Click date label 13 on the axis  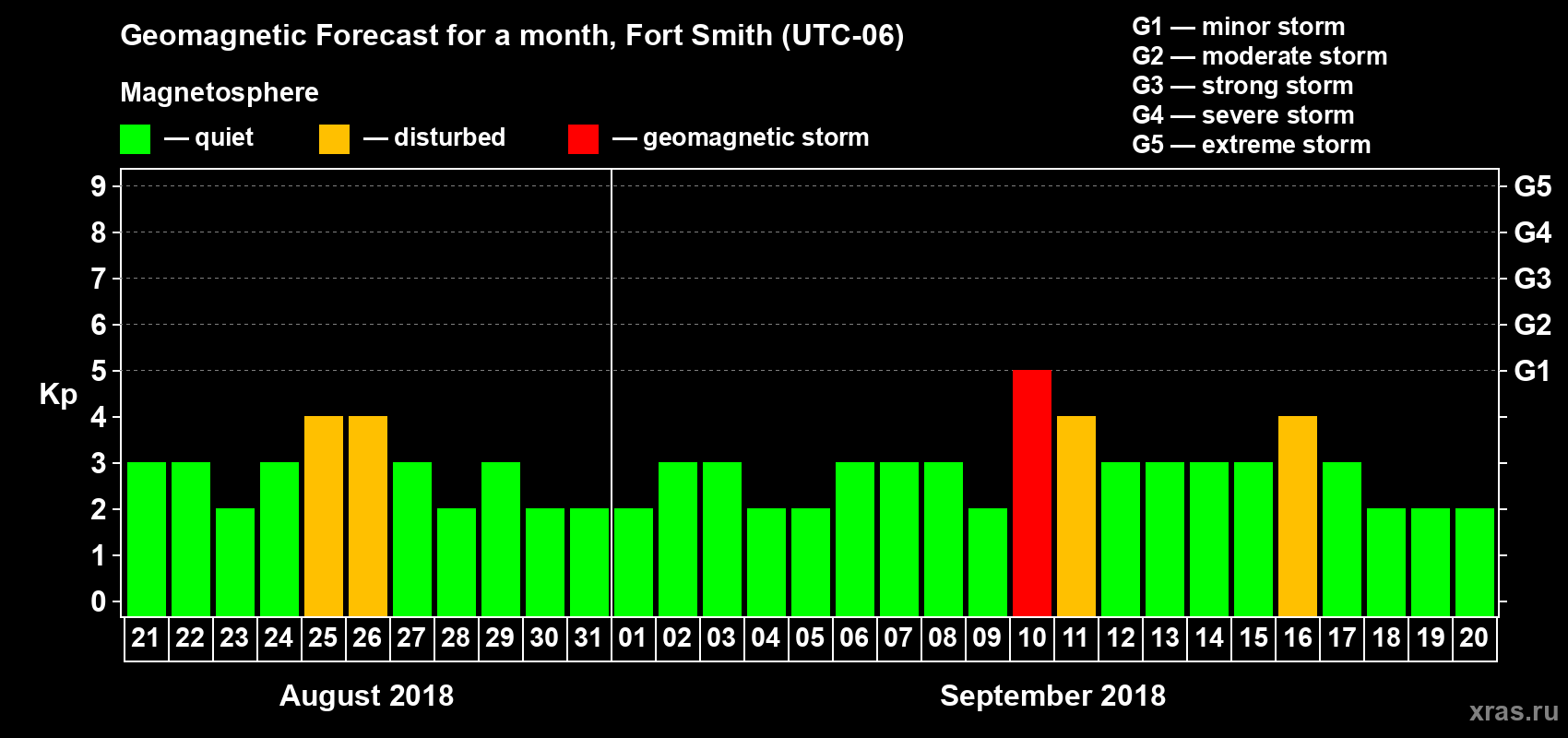(1164, 637)
